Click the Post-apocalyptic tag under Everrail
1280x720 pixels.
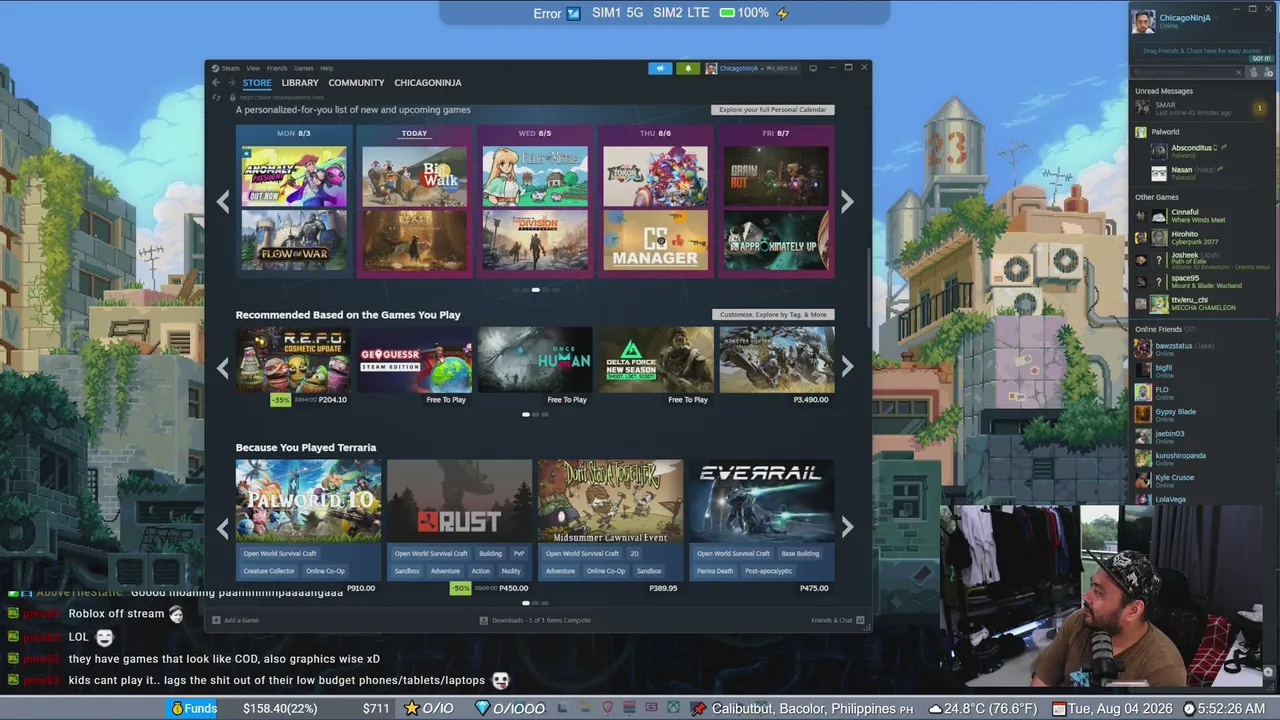point(768,571)
